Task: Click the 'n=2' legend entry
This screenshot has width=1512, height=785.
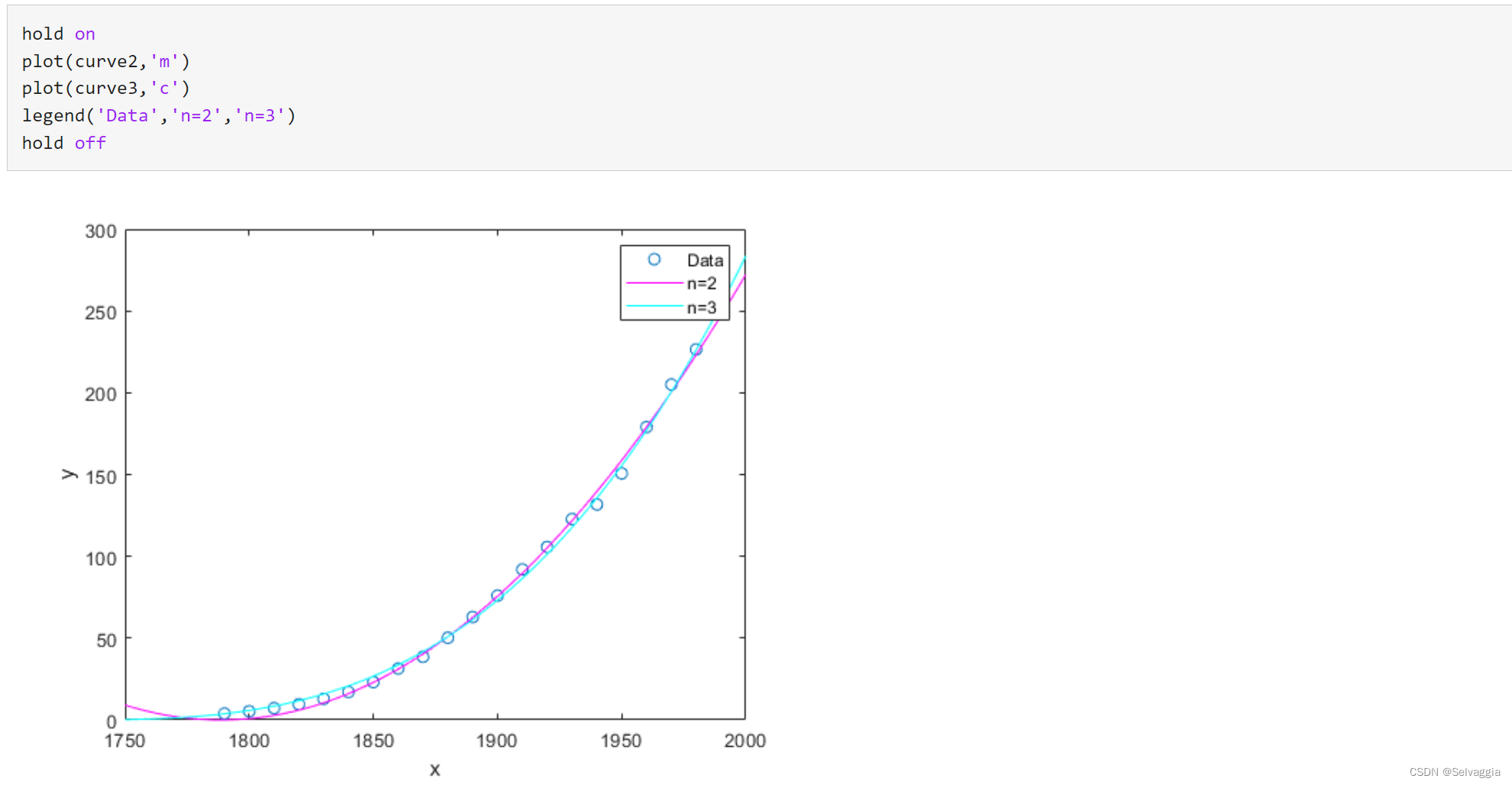Action: [702, 283]
